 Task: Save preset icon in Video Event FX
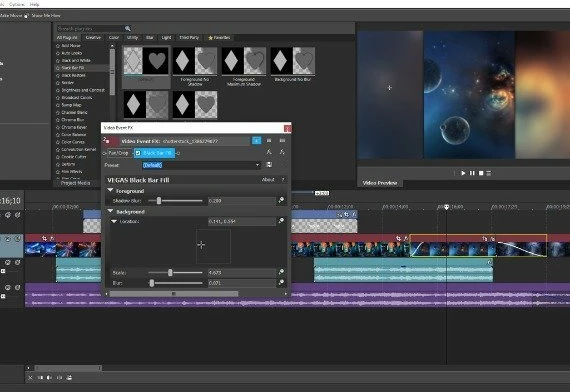[x=269, y=165]
